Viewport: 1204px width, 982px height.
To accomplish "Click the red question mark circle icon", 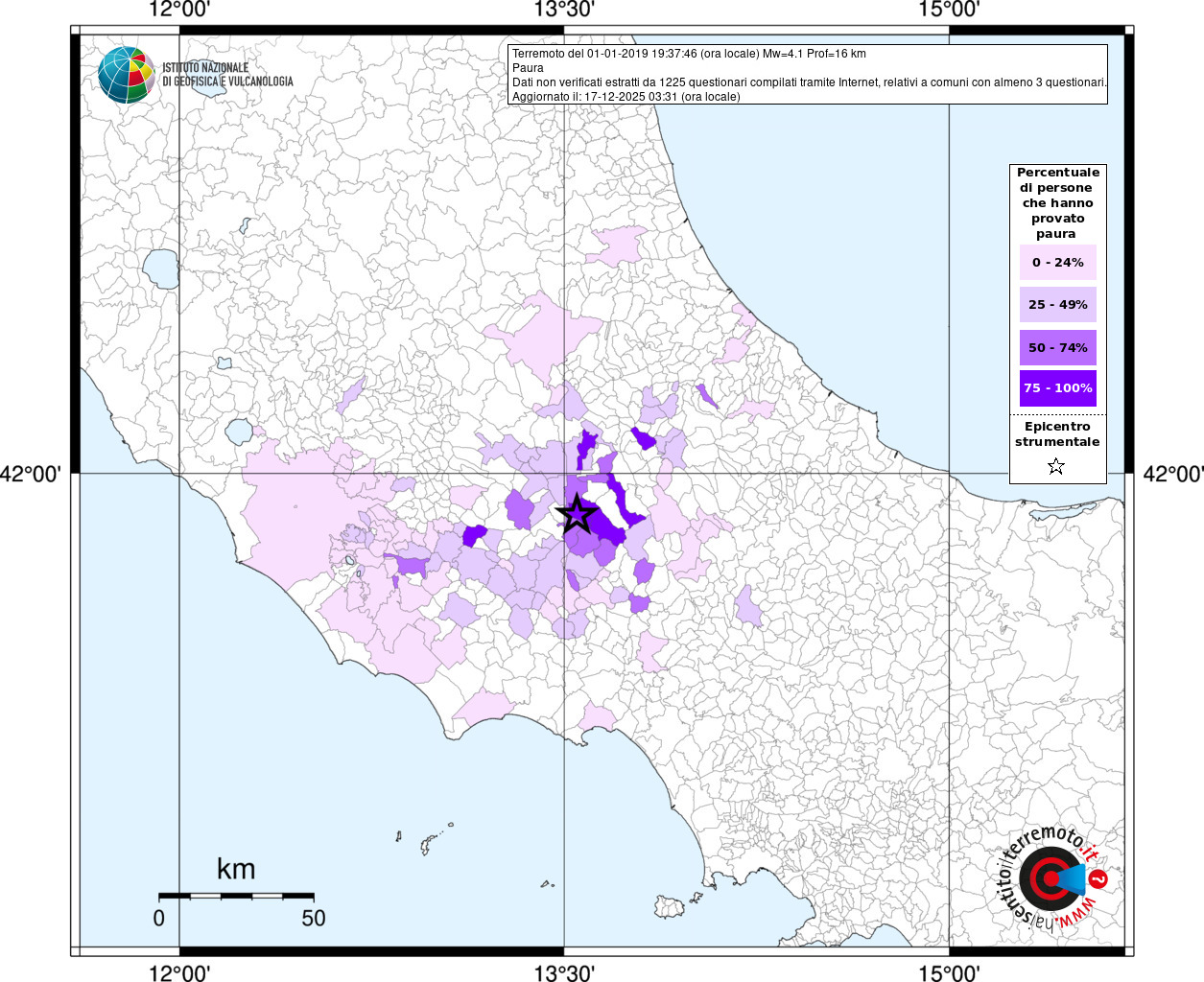I will (1099, 878).
